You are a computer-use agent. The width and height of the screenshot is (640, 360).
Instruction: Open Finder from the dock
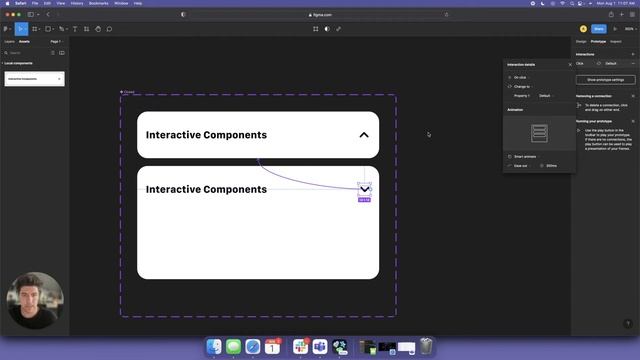214,347
